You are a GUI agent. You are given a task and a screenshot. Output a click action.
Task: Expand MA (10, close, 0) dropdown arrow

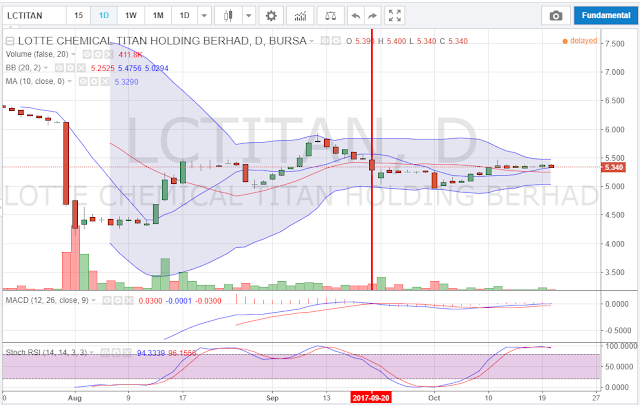(70, 82)
